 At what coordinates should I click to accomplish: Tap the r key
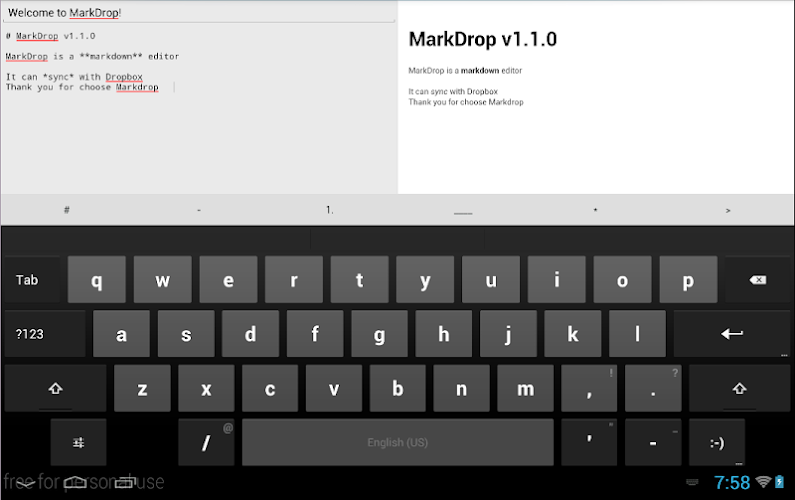pyautogui.click(x=294, y=280)
